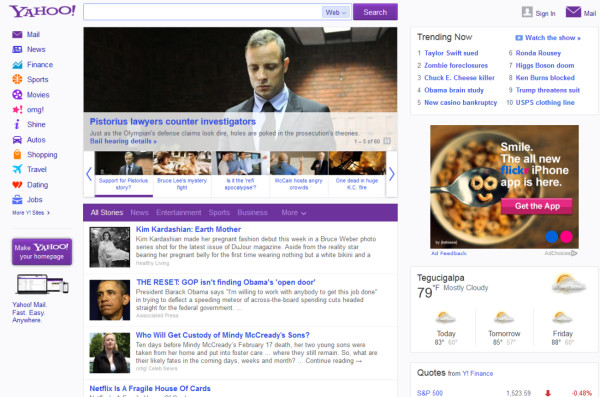Switch to the Entertainment tab

tap(178, 212)
